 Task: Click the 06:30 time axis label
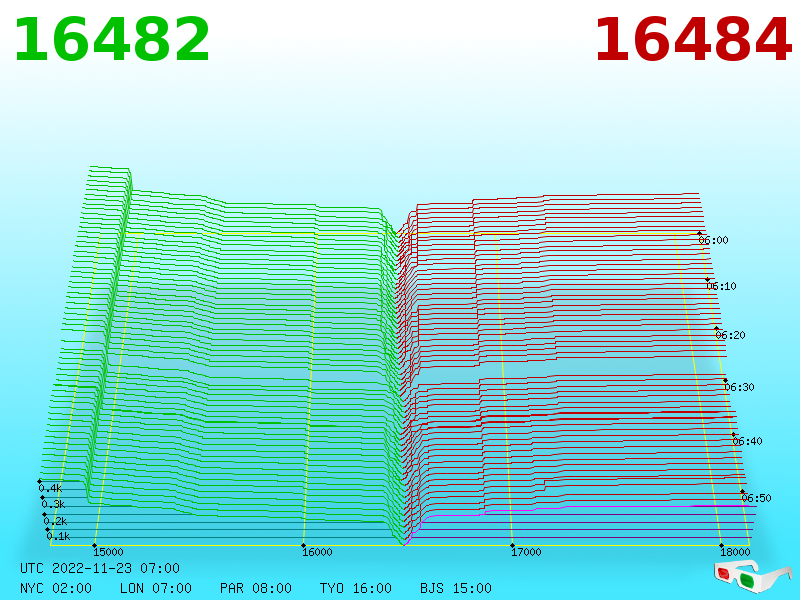coord(739,387)
